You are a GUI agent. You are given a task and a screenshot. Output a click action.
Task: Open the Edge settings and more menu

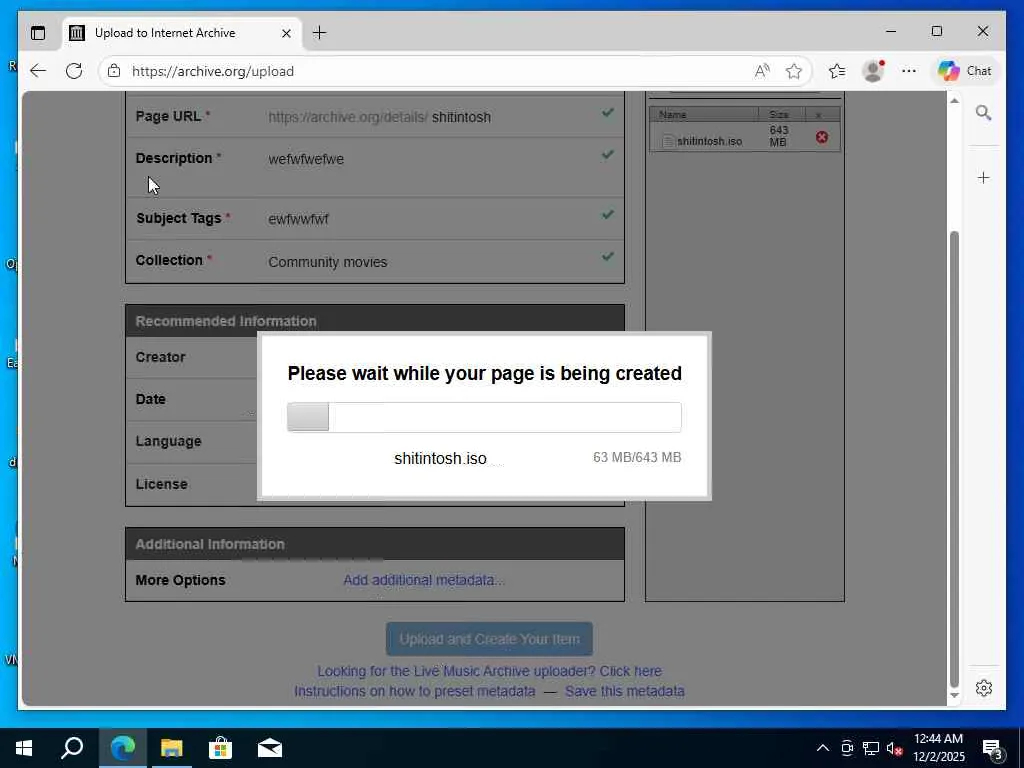tap(908, 71)
